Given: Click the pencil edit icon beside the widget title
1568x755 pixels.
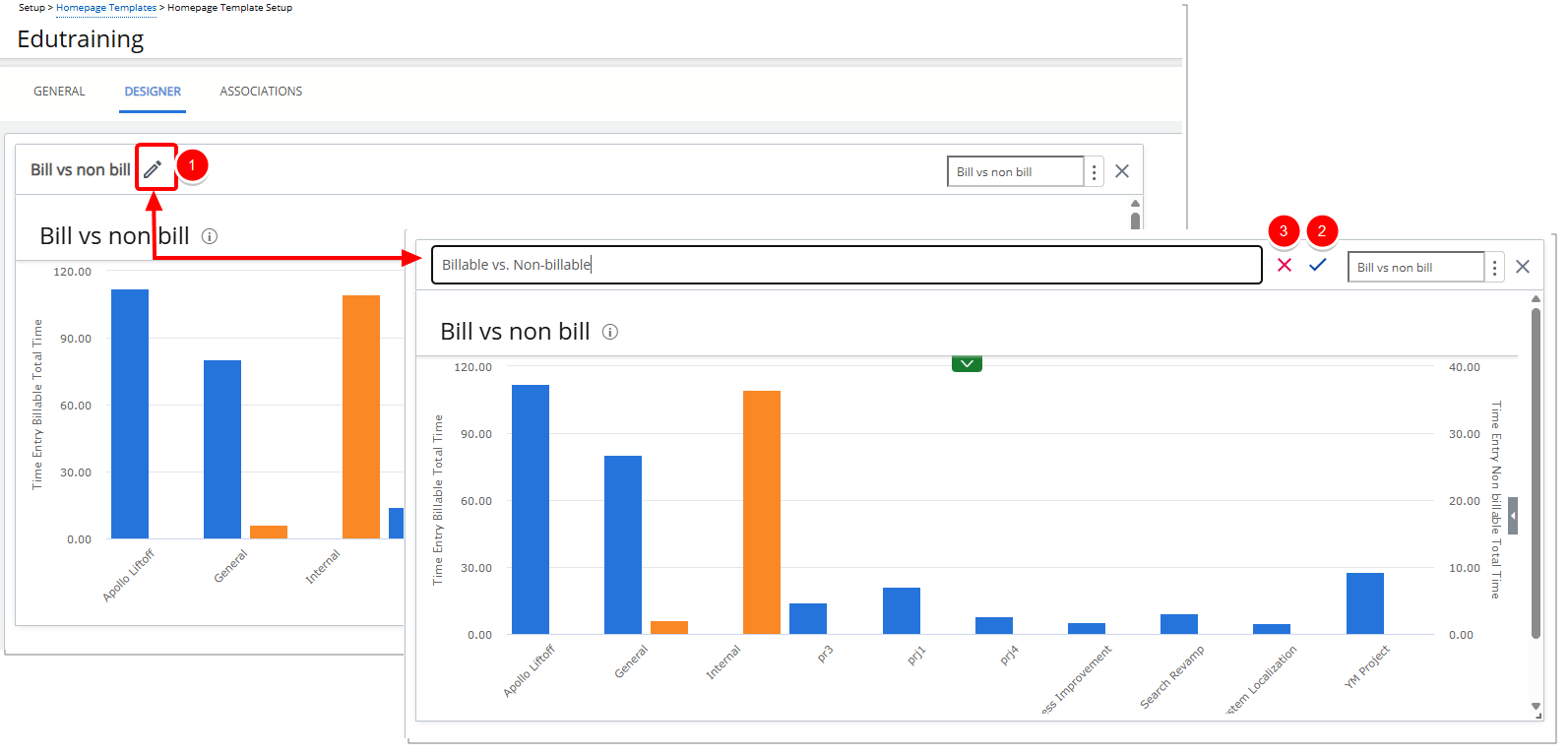Looking at the screenshot, I should click(153, 169).
